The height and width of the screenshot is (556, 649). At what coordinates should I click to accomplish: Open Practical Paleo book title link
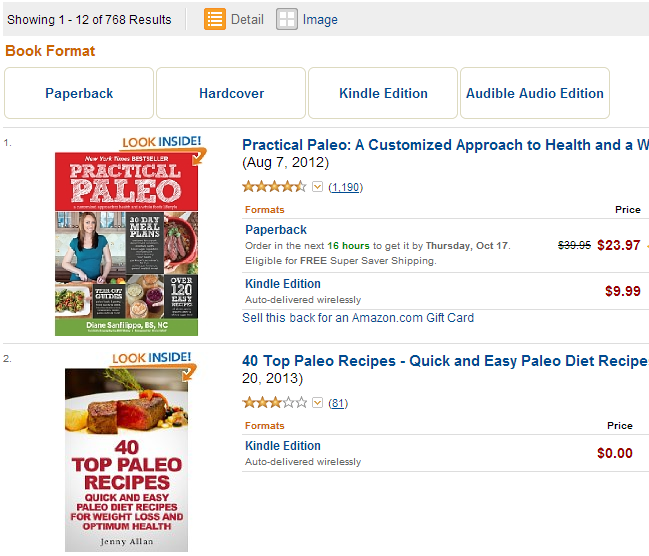(x=445, y=145)
